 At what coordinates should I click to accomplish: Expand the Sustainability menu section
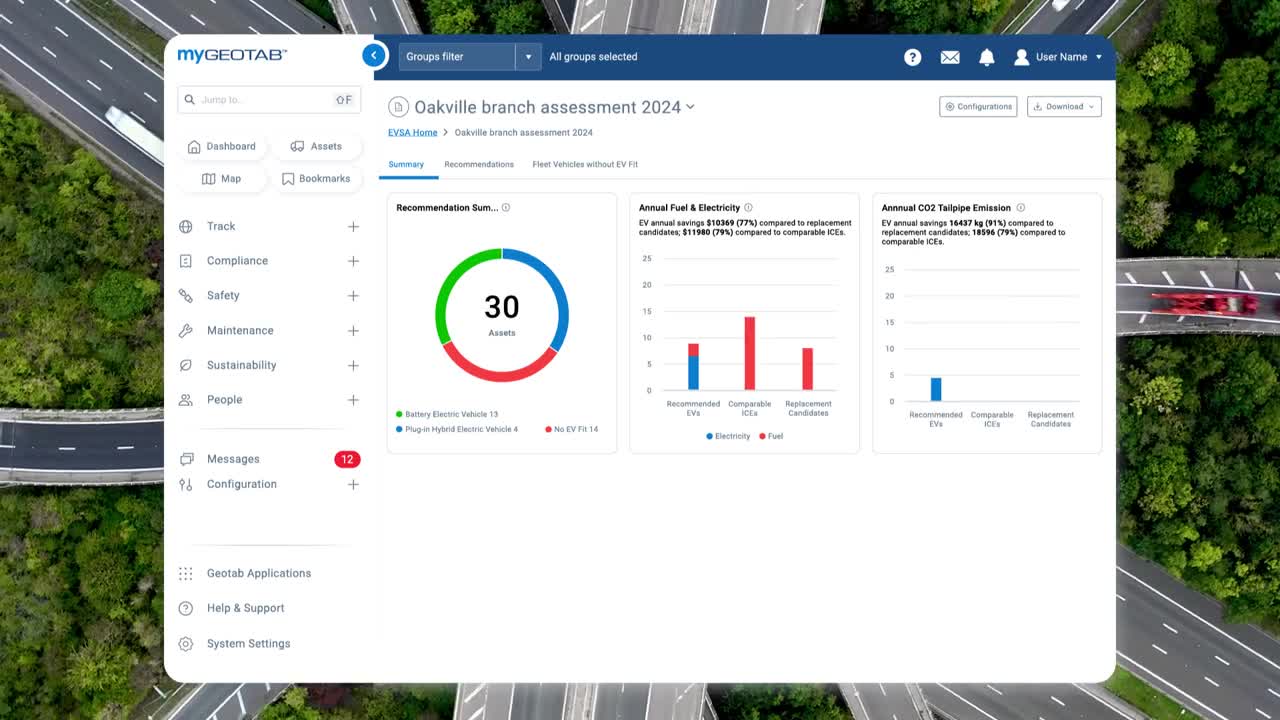tap(353, 365)
